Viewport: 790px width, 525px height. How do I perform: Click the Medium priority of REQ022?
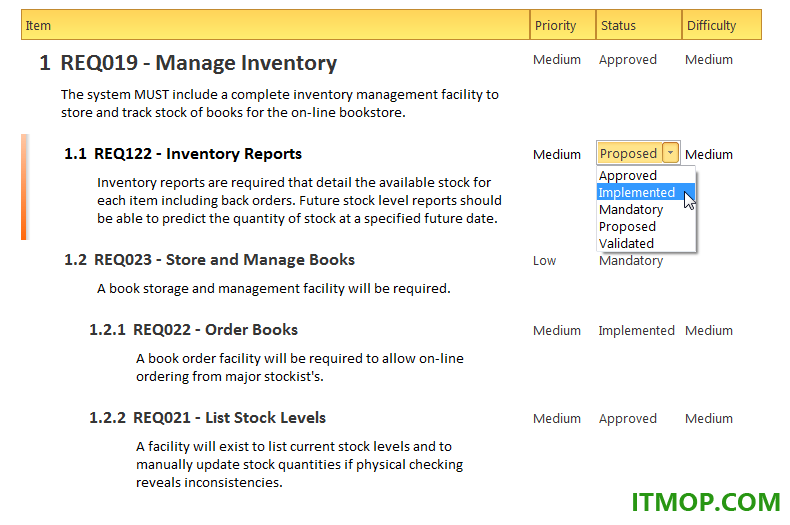[x=557, y=331]
